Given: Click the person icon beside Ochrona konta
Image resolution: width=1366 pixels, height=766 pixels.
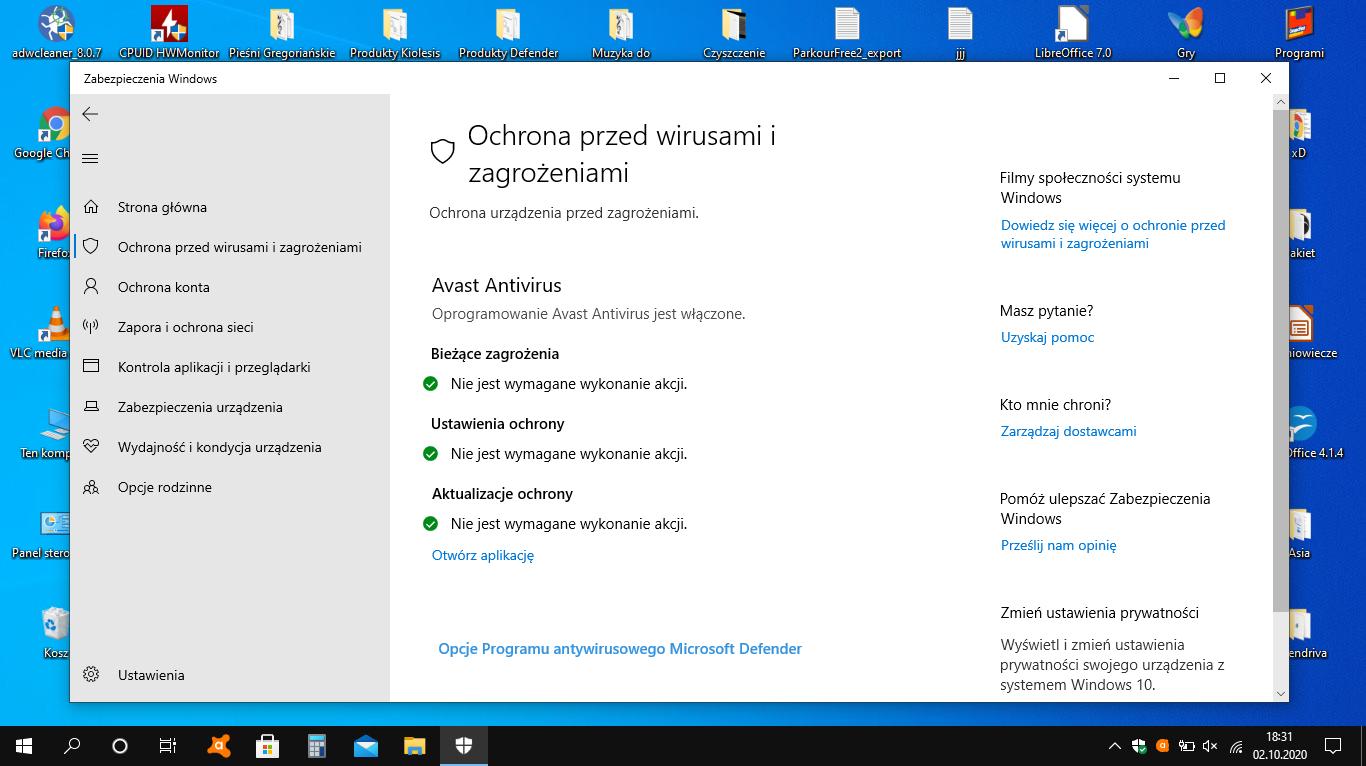Looking at the screenshot, I should tap(91, 287).
